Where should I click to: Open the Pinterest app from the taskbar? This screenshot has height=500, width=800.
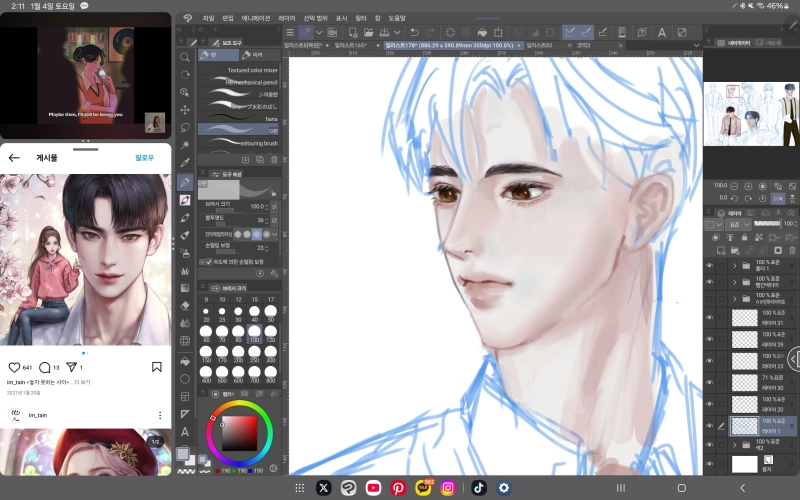pyautogui.click(x=398, y=487)
